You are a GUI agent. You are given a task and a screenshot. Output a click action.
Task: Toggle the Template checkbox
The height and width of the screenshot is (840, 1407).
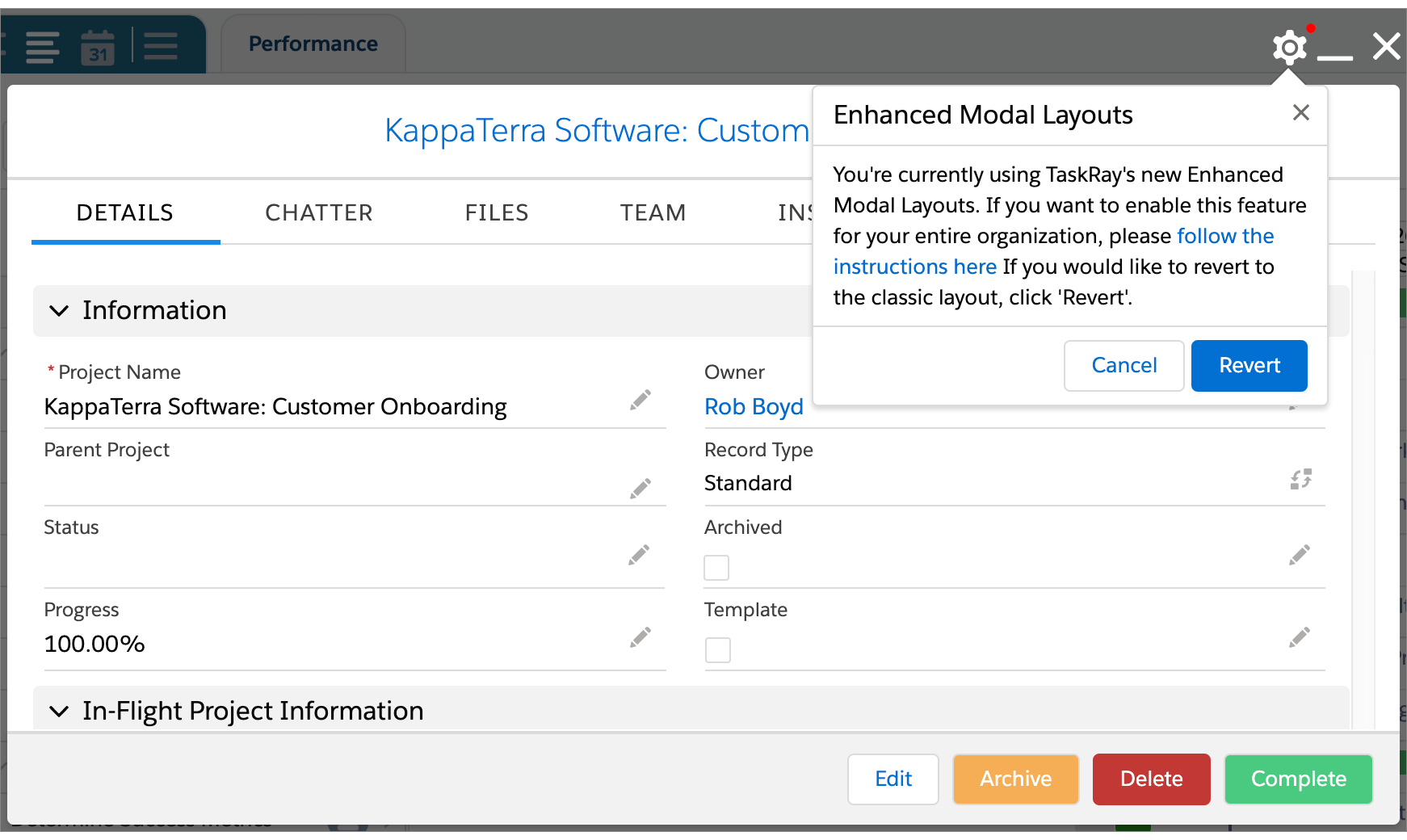coord(718,650)
